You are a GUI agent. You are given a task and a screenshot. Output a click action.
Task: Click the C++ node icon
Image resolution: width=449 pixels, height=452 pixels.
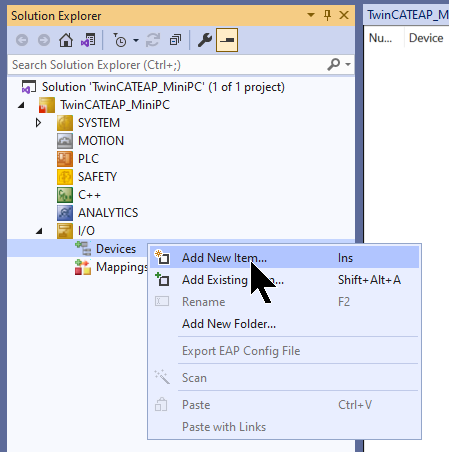[x=65, y=195]
